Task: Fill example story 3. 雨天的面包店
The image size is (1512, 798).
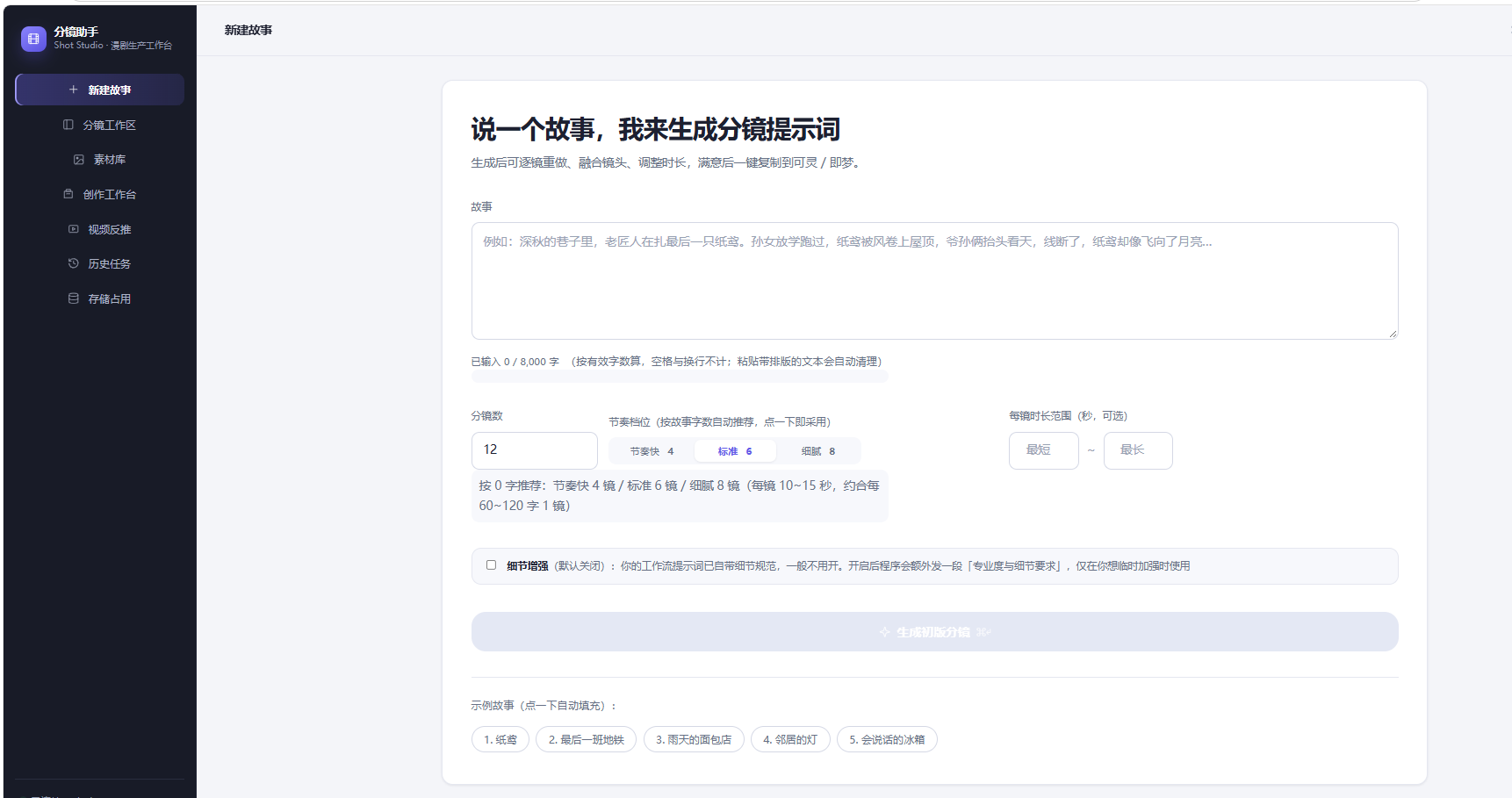Action: (694, 739)
